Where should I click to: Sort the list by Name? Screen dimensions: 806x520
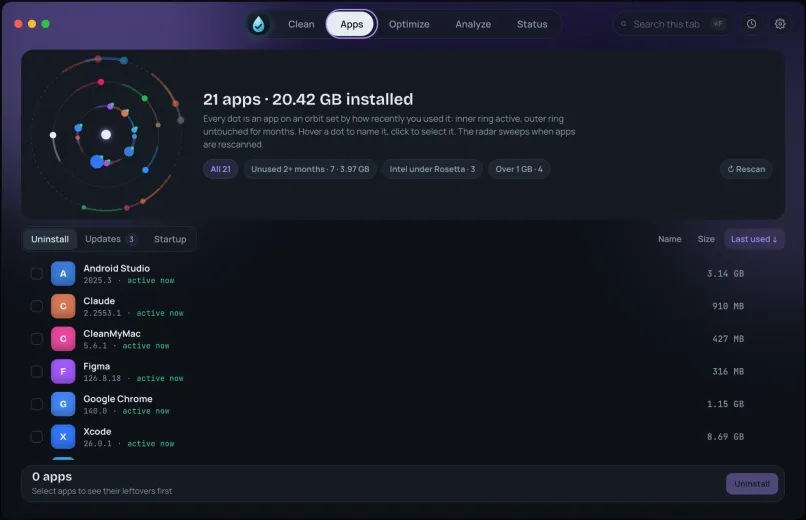(669, 239)
